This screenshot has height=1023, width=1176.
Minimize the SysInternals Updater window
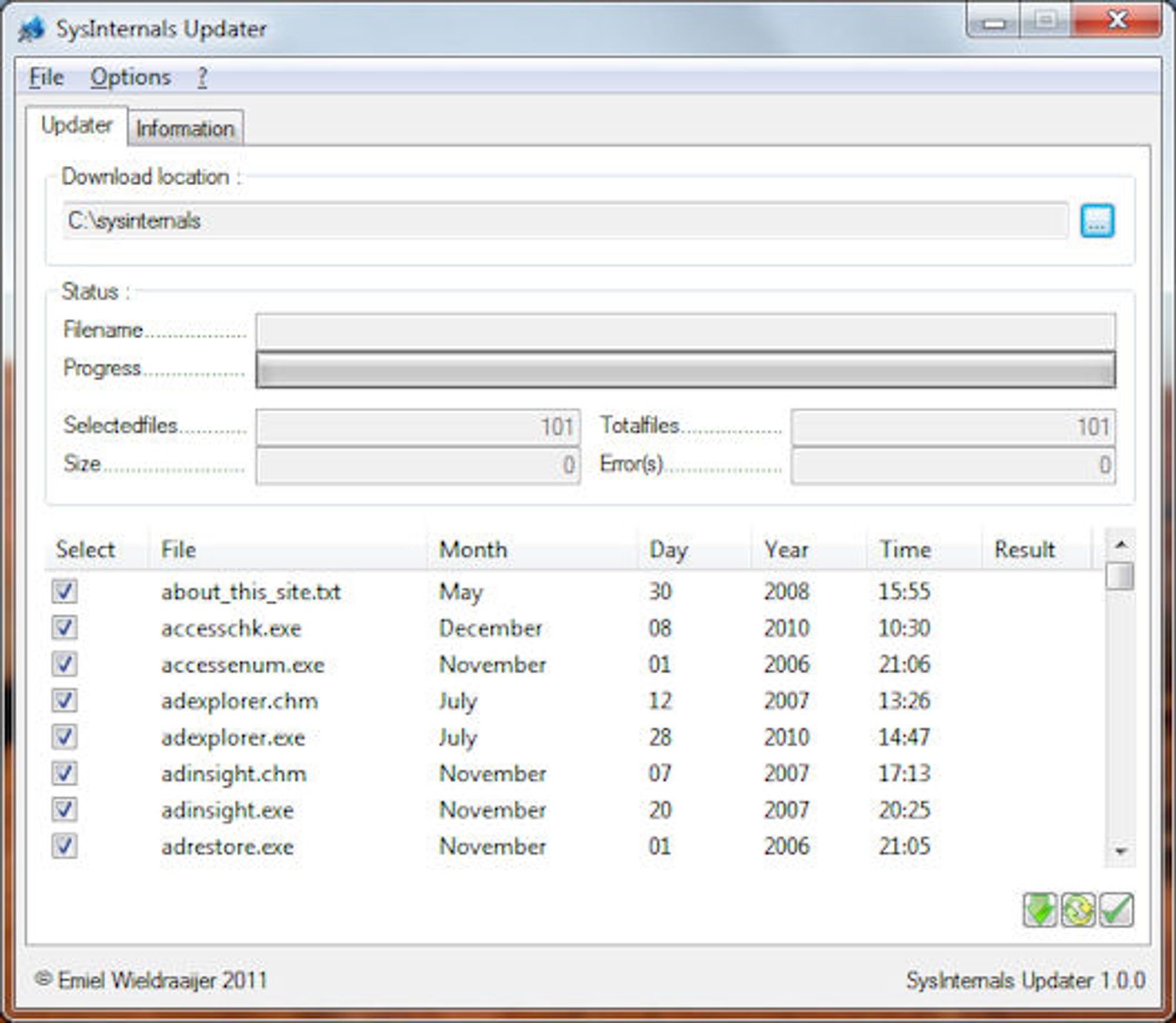[x=994, y=22]
